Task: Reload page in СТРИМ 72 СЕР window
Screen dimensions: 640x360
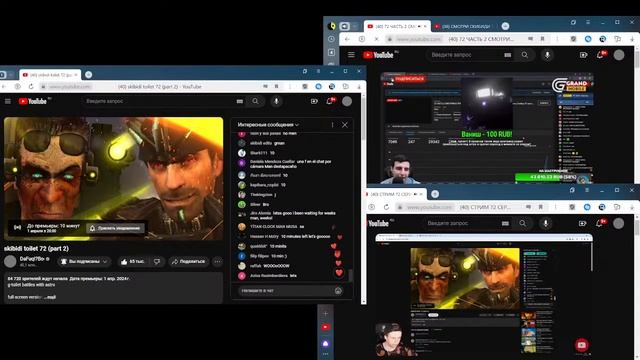Action: coord(386,207)
